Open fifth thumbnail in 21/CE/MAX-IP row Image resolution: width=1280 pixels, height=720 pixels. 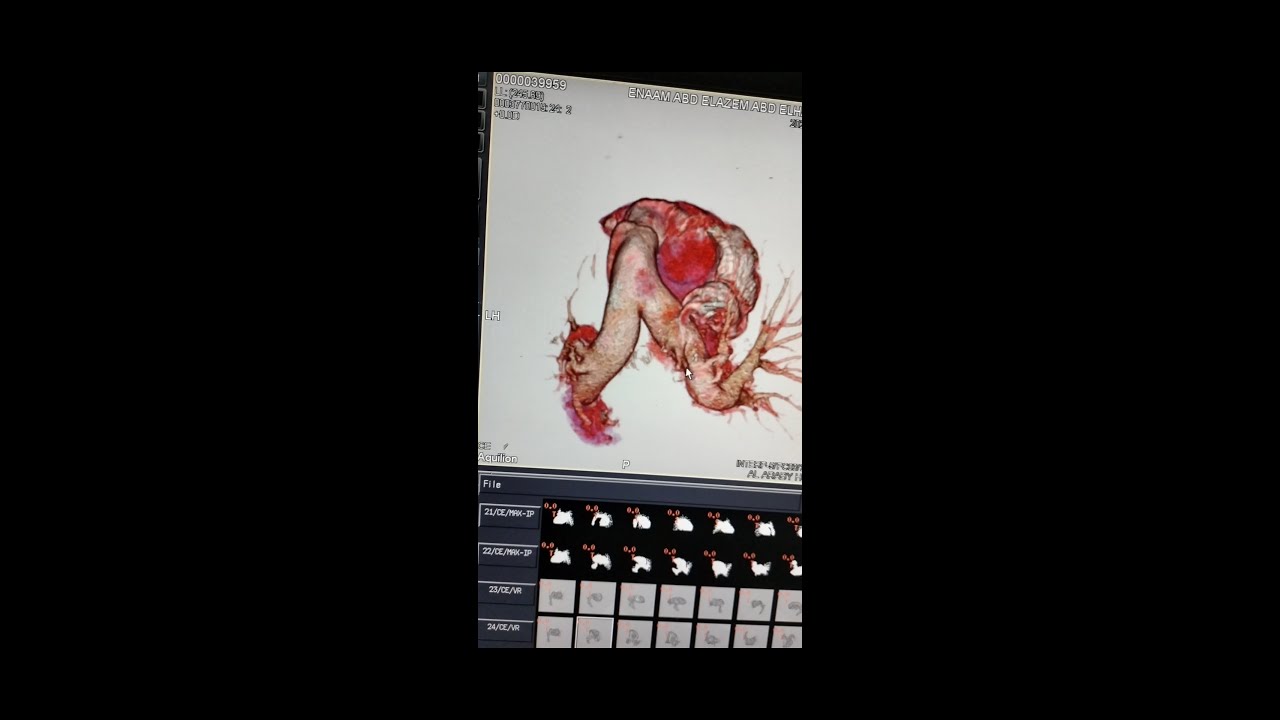721,524
